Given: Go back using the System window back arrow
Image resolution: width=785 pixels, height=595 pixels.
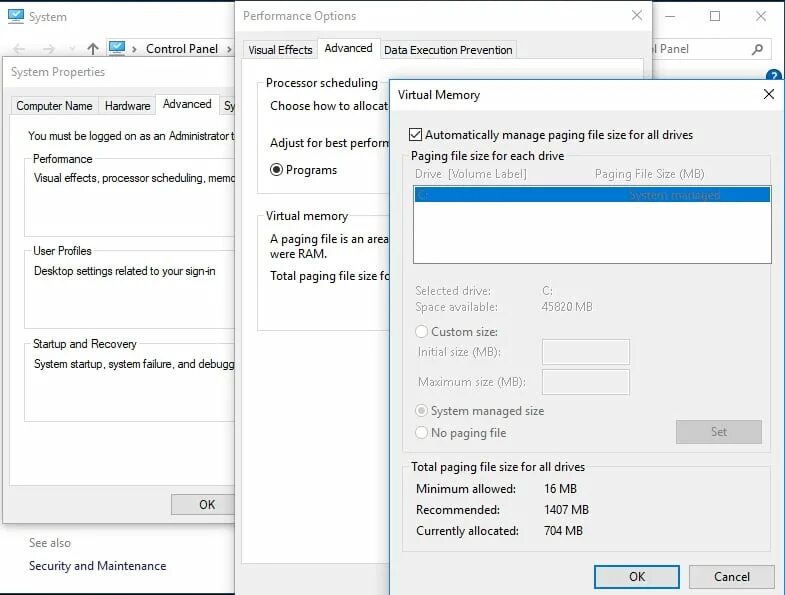Looking at the screenshot, I should coord(19,49).
